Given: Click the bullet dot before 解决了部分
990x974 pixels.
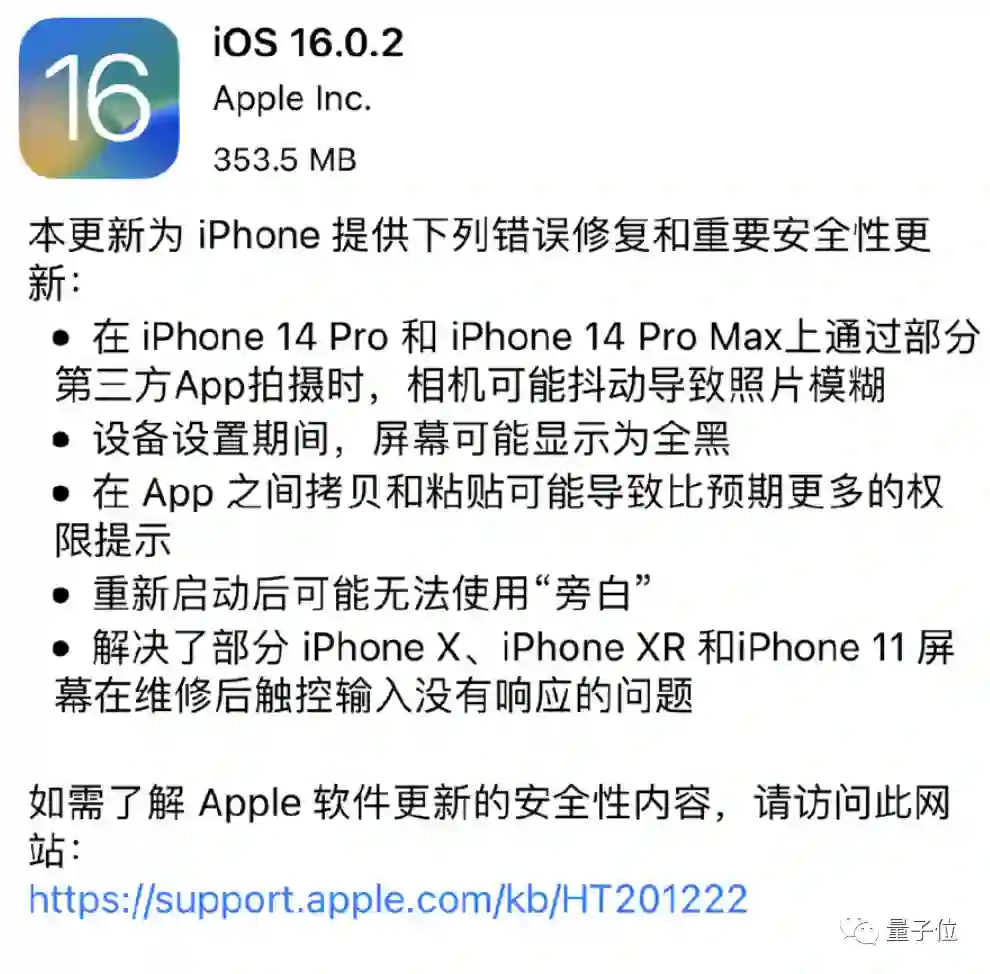Looking at the screenshot, I should click(x=61, y=648).
